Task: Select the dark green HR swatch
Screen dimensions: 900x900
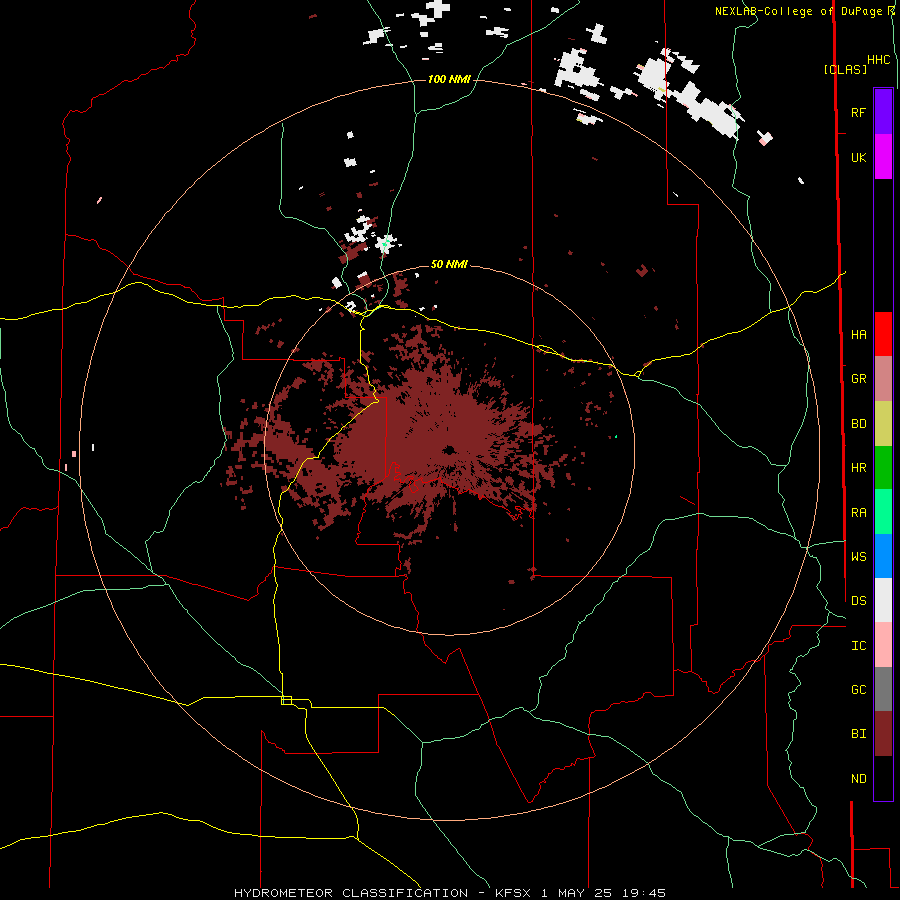Action: pyautogui.click(x=883, y=467)
